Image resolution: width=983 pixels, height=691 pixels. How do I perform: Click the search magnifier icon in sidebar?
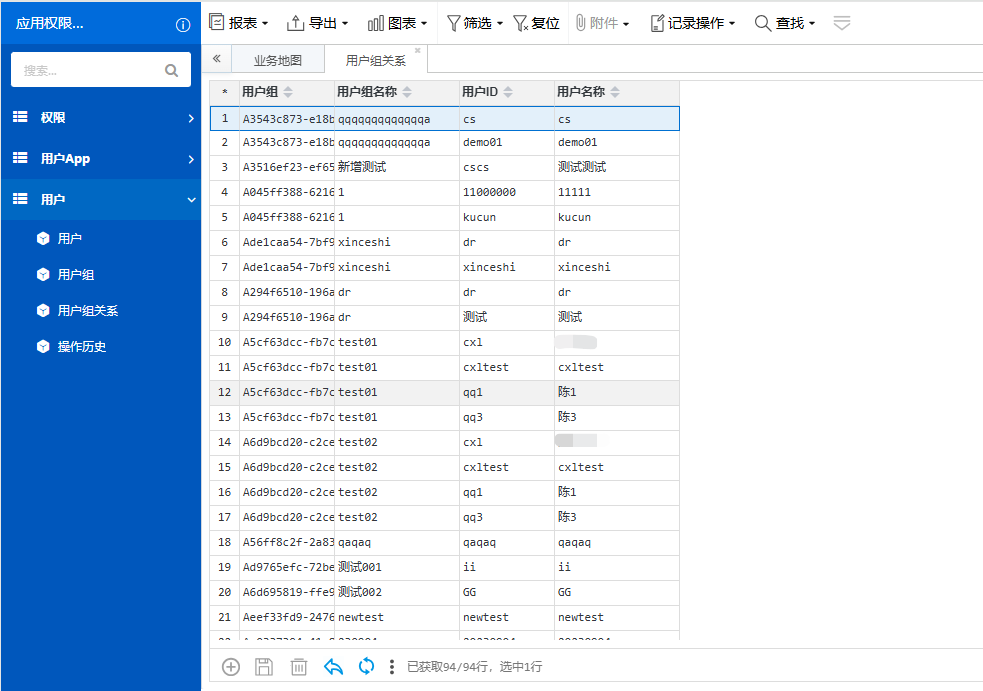click(171, 70)
